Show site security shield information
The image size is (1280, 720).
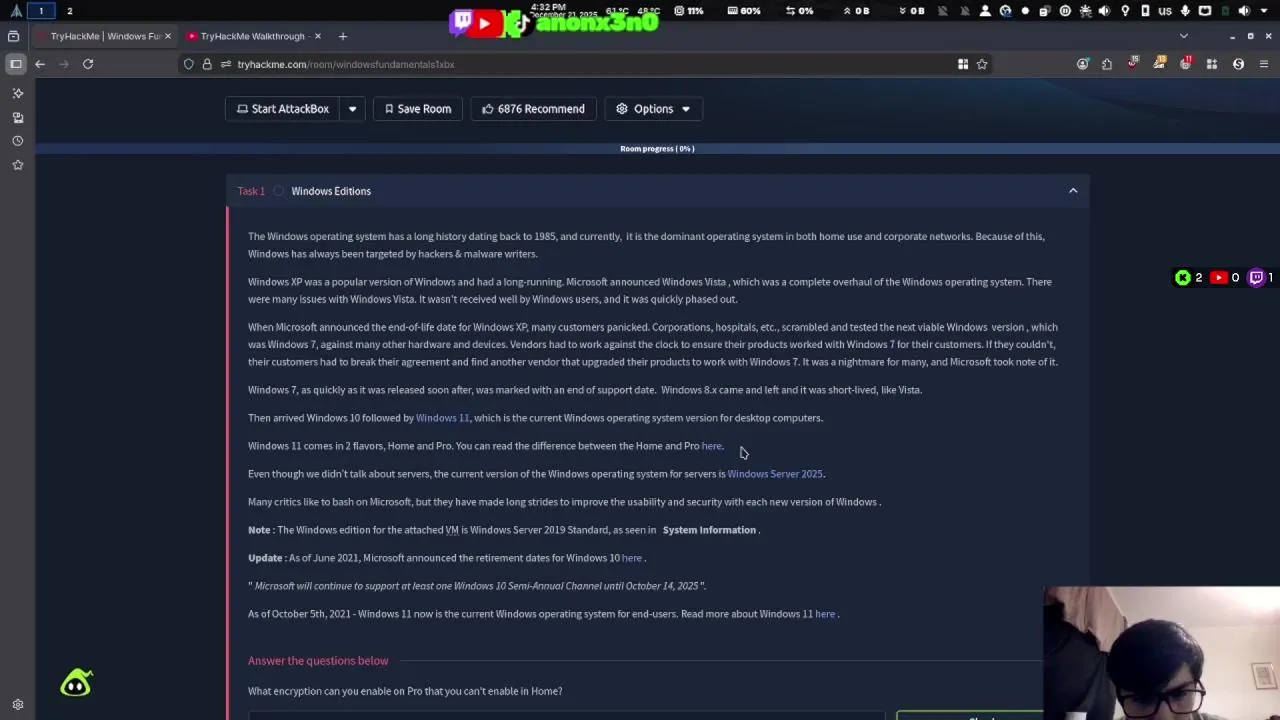click(188, 64)
